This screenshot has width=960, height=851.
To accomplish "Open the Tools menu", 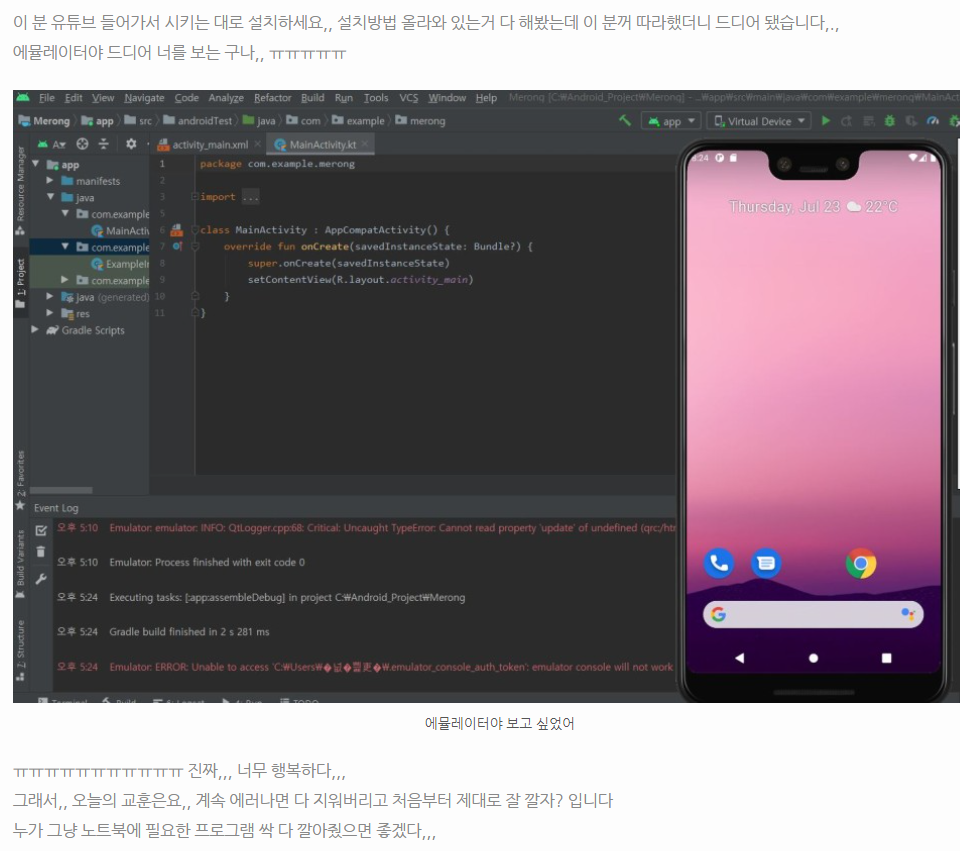I will (x=376, y=97).
